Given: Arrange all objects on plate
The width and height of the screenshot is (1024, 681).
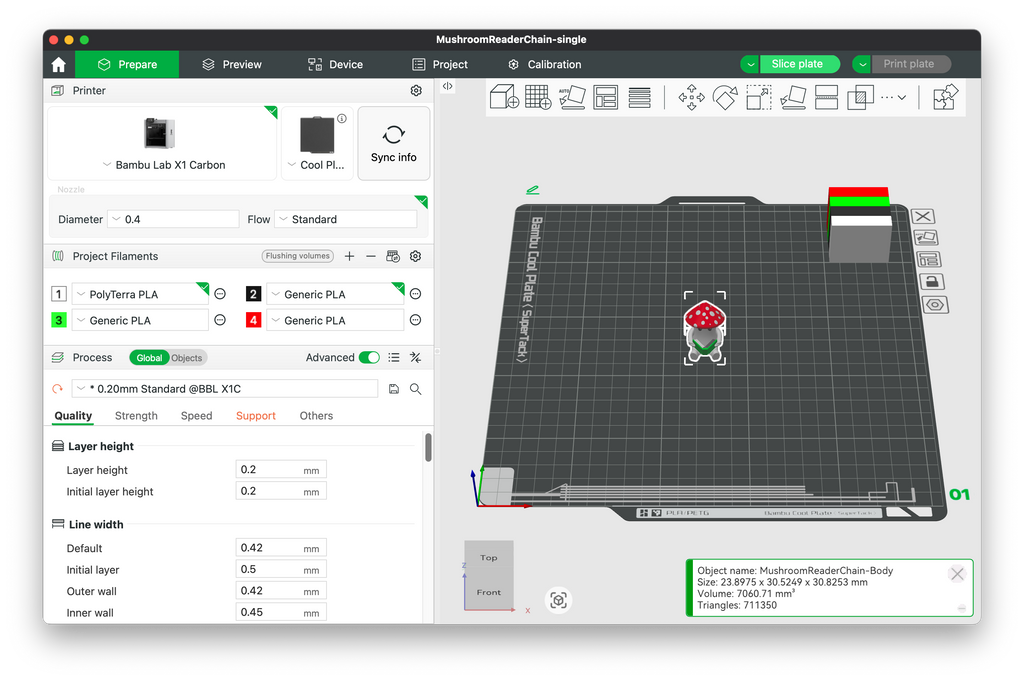Looking at the screenshot, I should 605,97.
